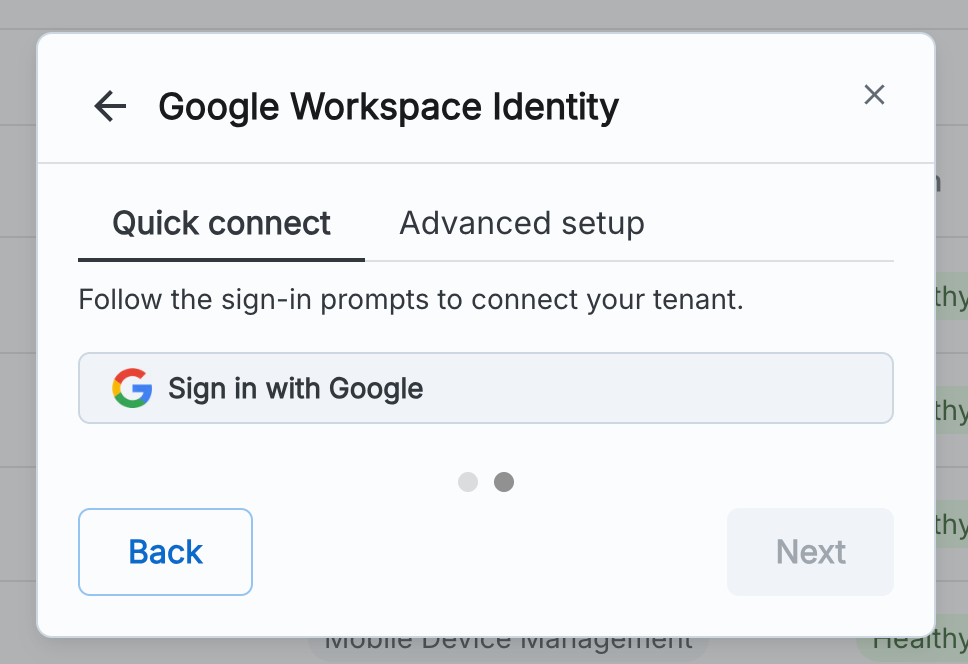Switch to the Quick connect tab
Image resolution: width=968 pixels, height=664 pixels.
pyautogui.click(x=221, y=223)
